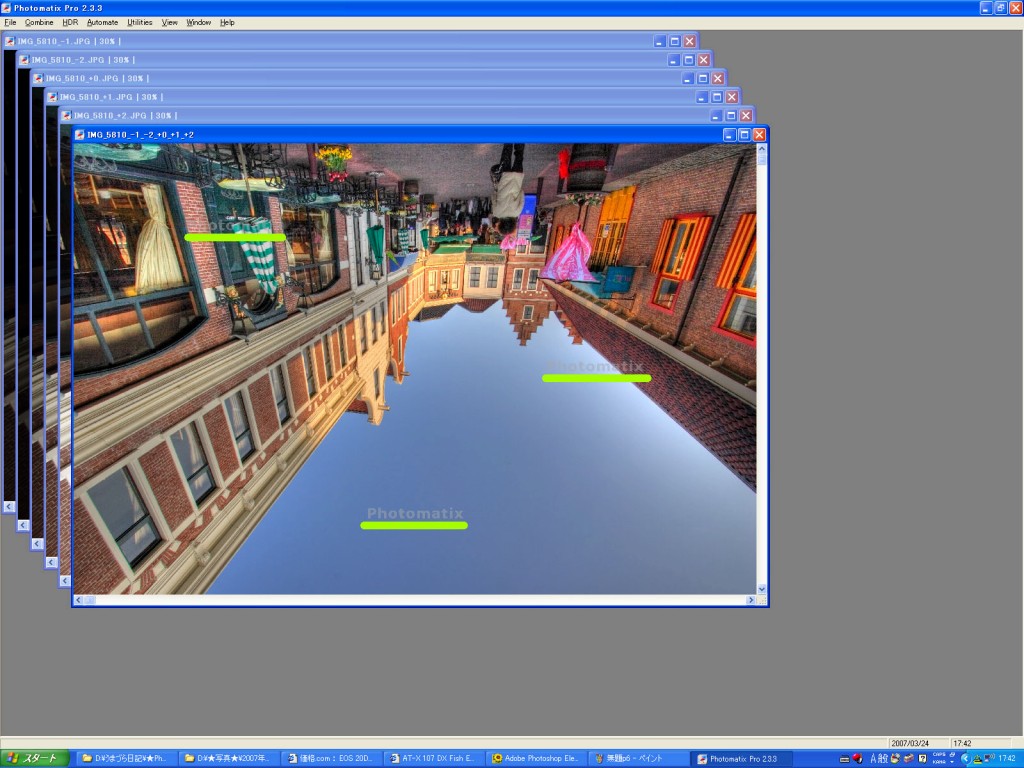Click the down scroll arrow of the front image window
This screenshot has height=768, width=1024.
(x=761, y=589)
